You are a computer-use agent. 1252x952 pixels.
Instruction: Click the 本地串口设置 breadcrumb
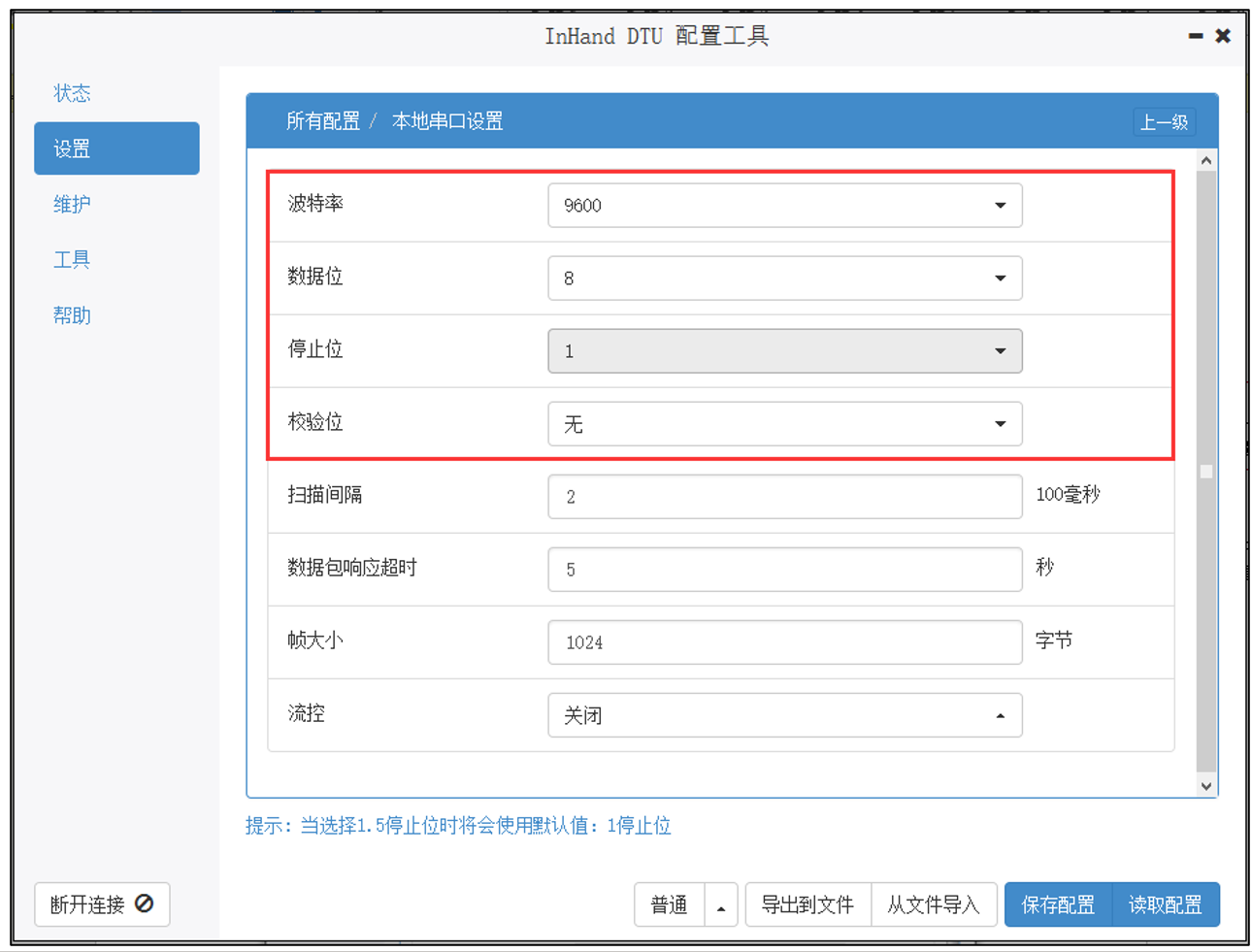click(x=447, y=121)
